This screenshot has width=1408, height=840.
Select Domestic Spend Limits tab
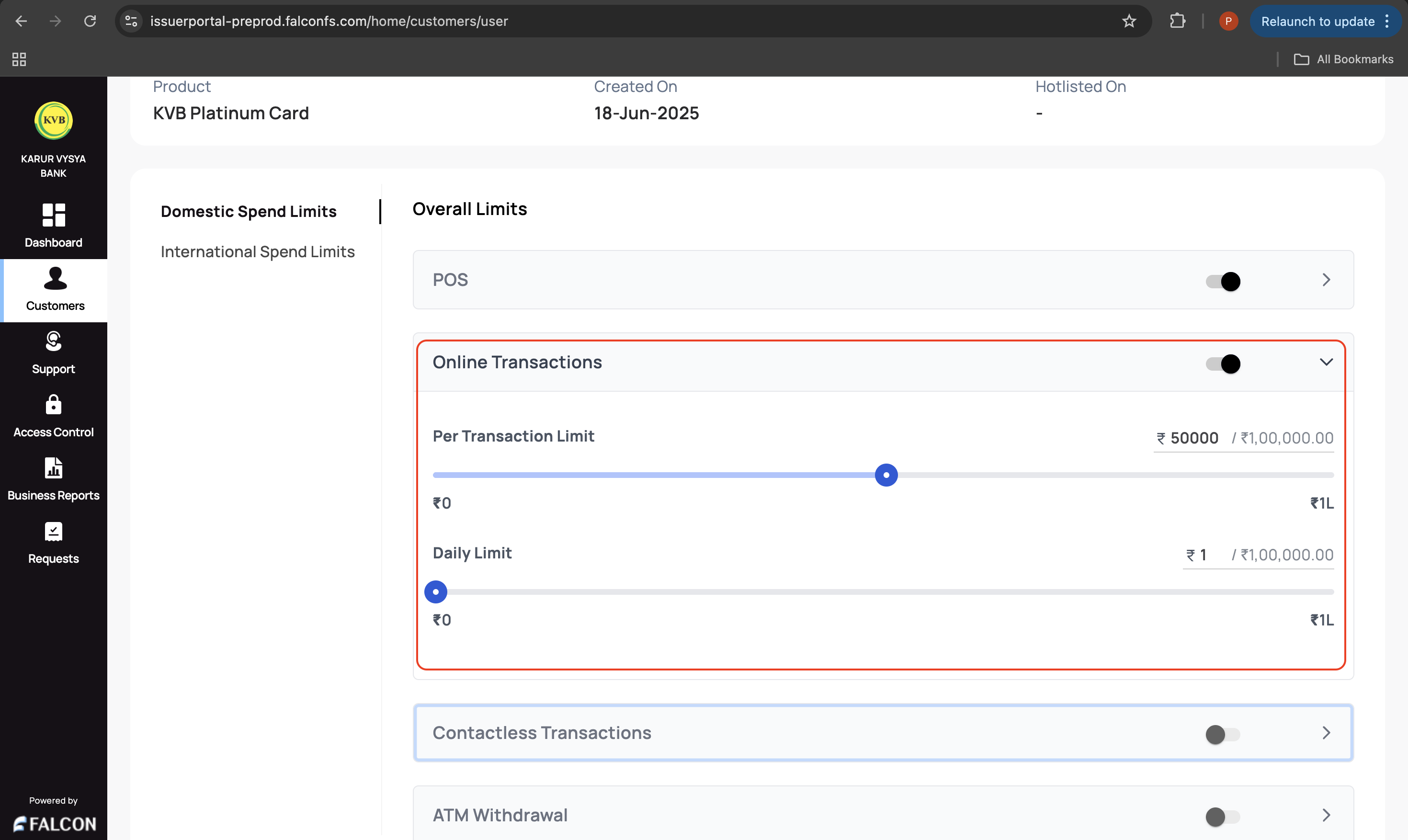point(249,212)
